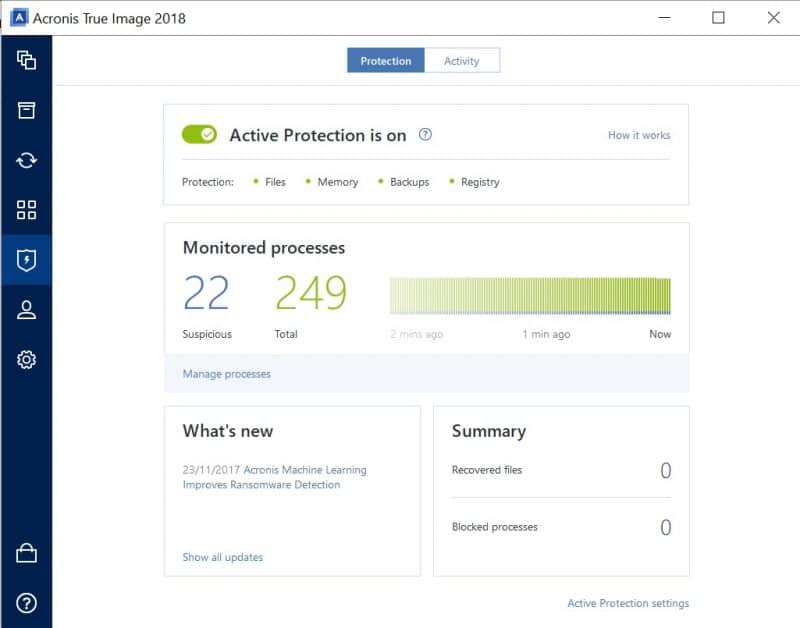Click the Manage processes link
The image size is (800, 628).
[x=227, y=374]
